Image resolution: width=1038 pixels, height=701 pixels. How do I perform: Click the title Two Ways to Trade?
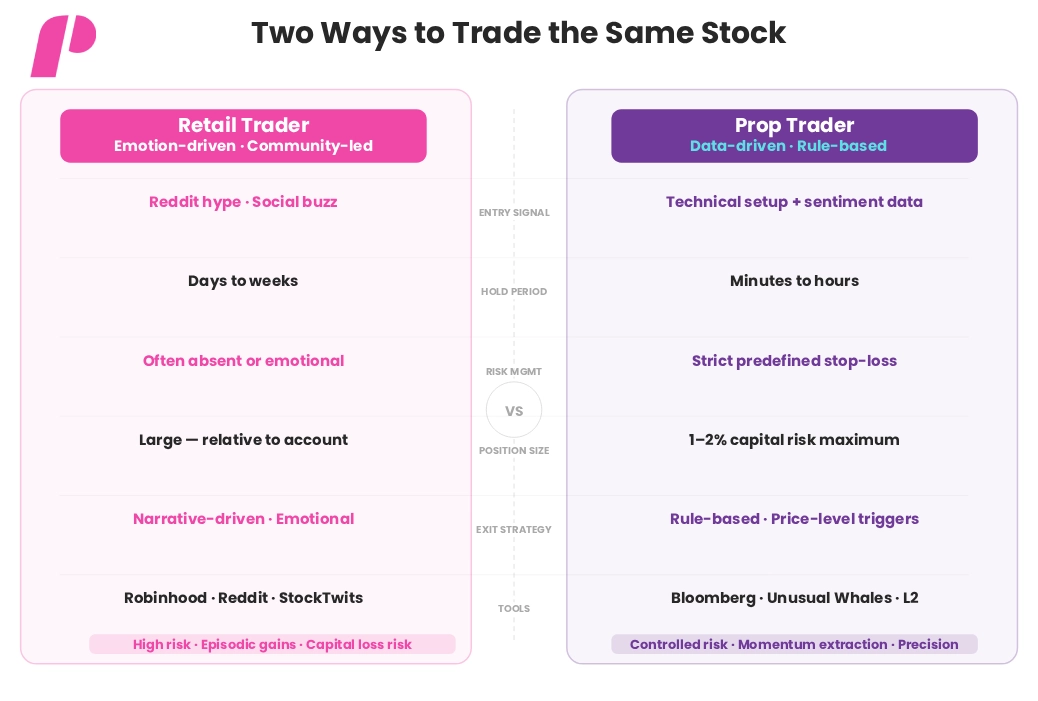[518, 33]
